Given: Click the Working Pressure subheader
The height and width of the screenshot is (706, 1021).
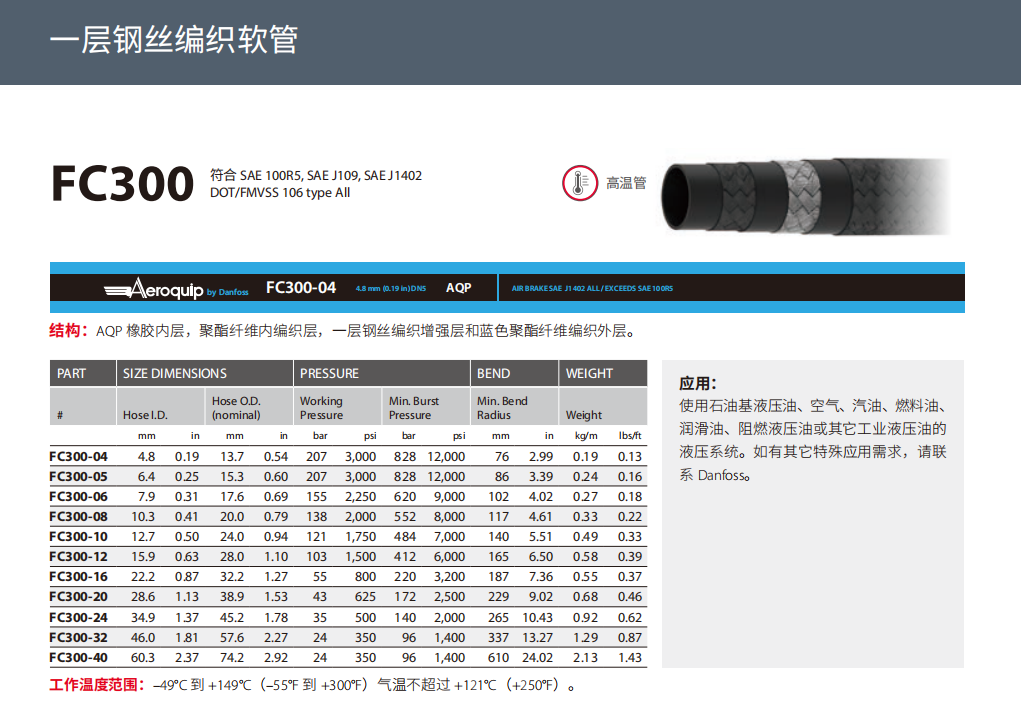Looking at the screenshot, I should [x=321, y=408].
